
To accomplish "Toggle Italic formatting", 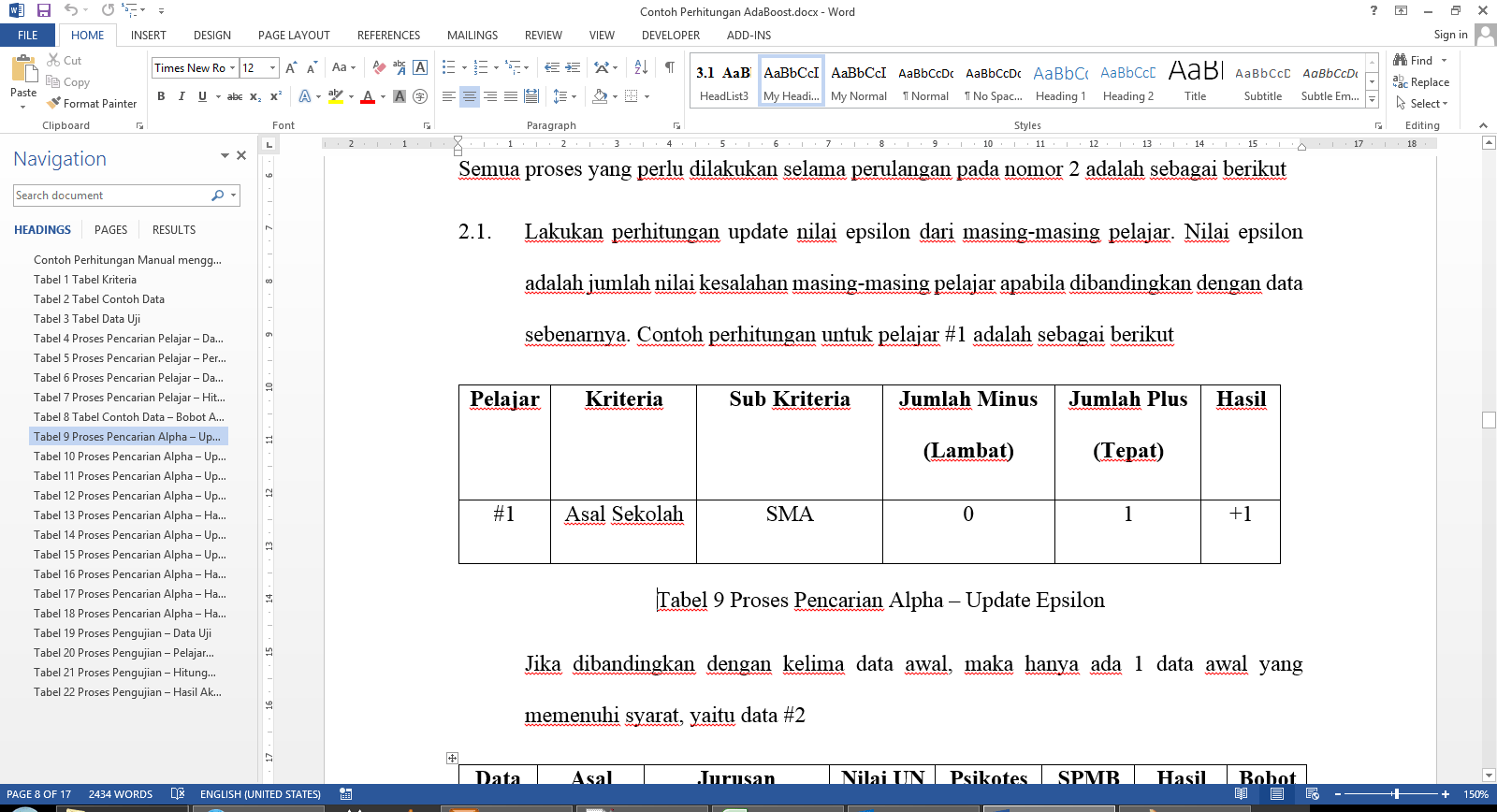I will pos(182,96).
